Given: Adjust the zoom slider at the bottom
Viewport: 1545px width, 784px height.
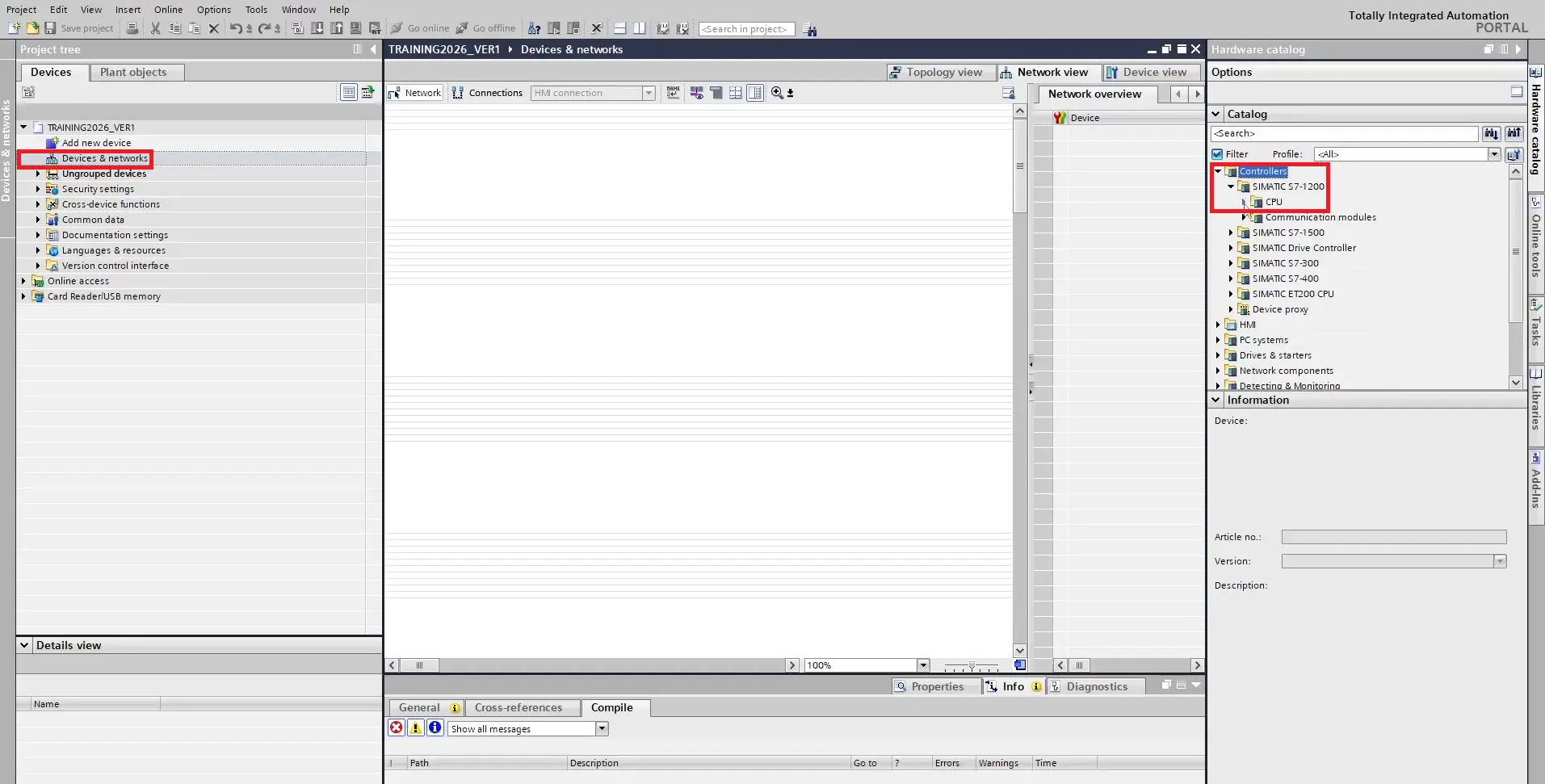Looking at the screenshot, I should click(972, 667).
